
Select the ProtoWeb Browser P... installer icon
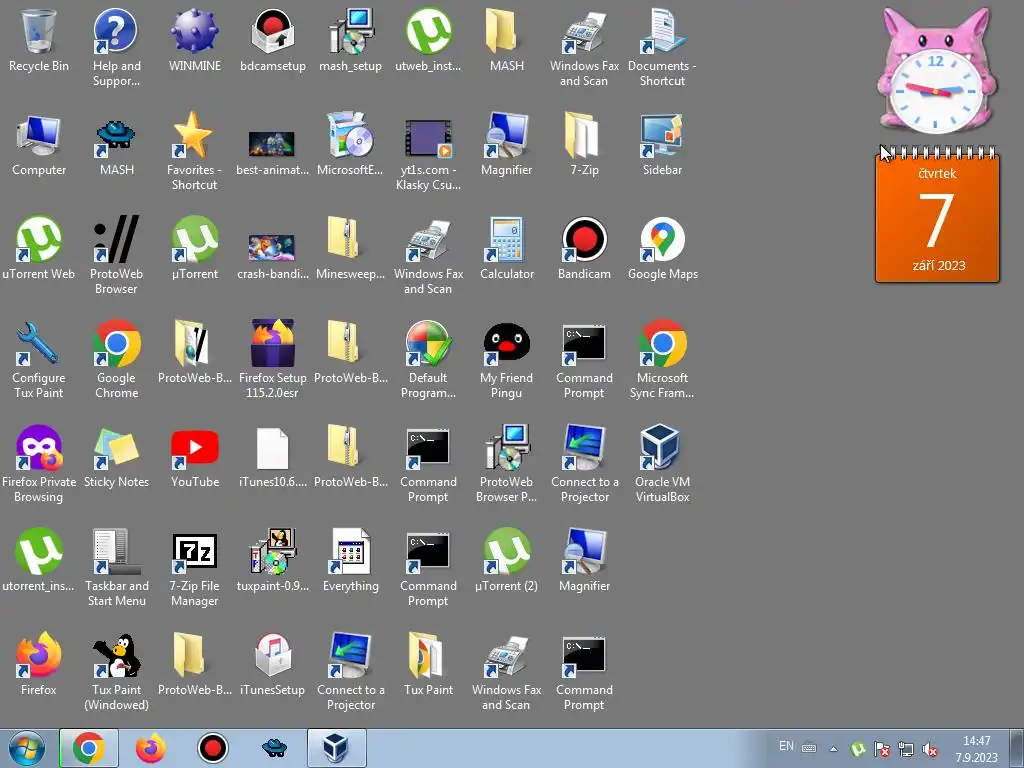(506, 463)
